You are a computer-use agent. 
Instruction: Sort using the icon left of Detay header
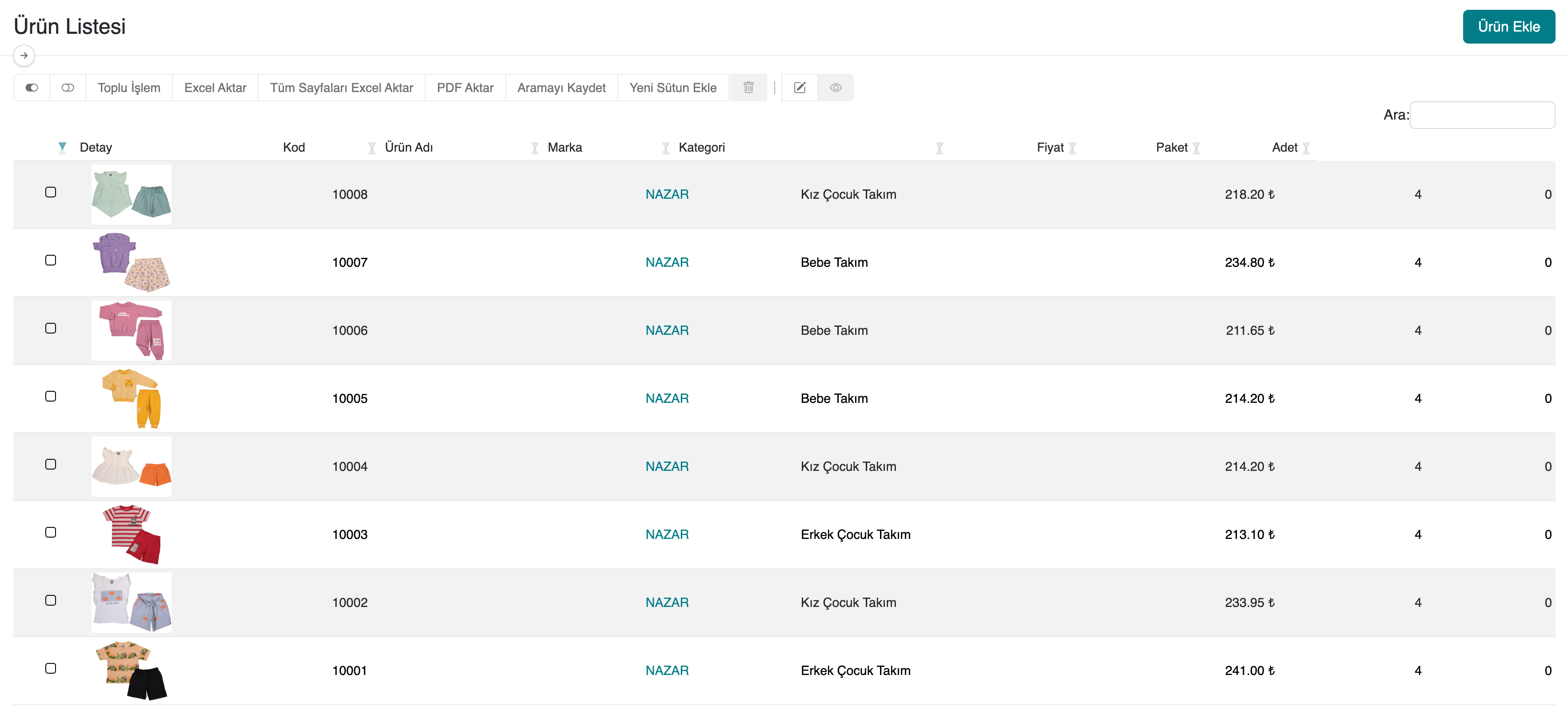click(62, 147)
